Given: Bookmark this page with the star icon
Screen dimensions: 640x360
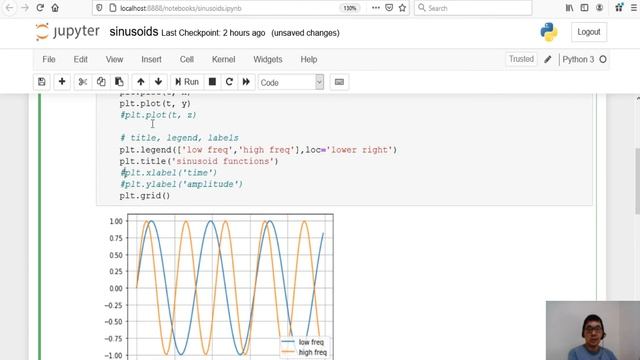Looking at the screenshot, I should click(402, 8).
